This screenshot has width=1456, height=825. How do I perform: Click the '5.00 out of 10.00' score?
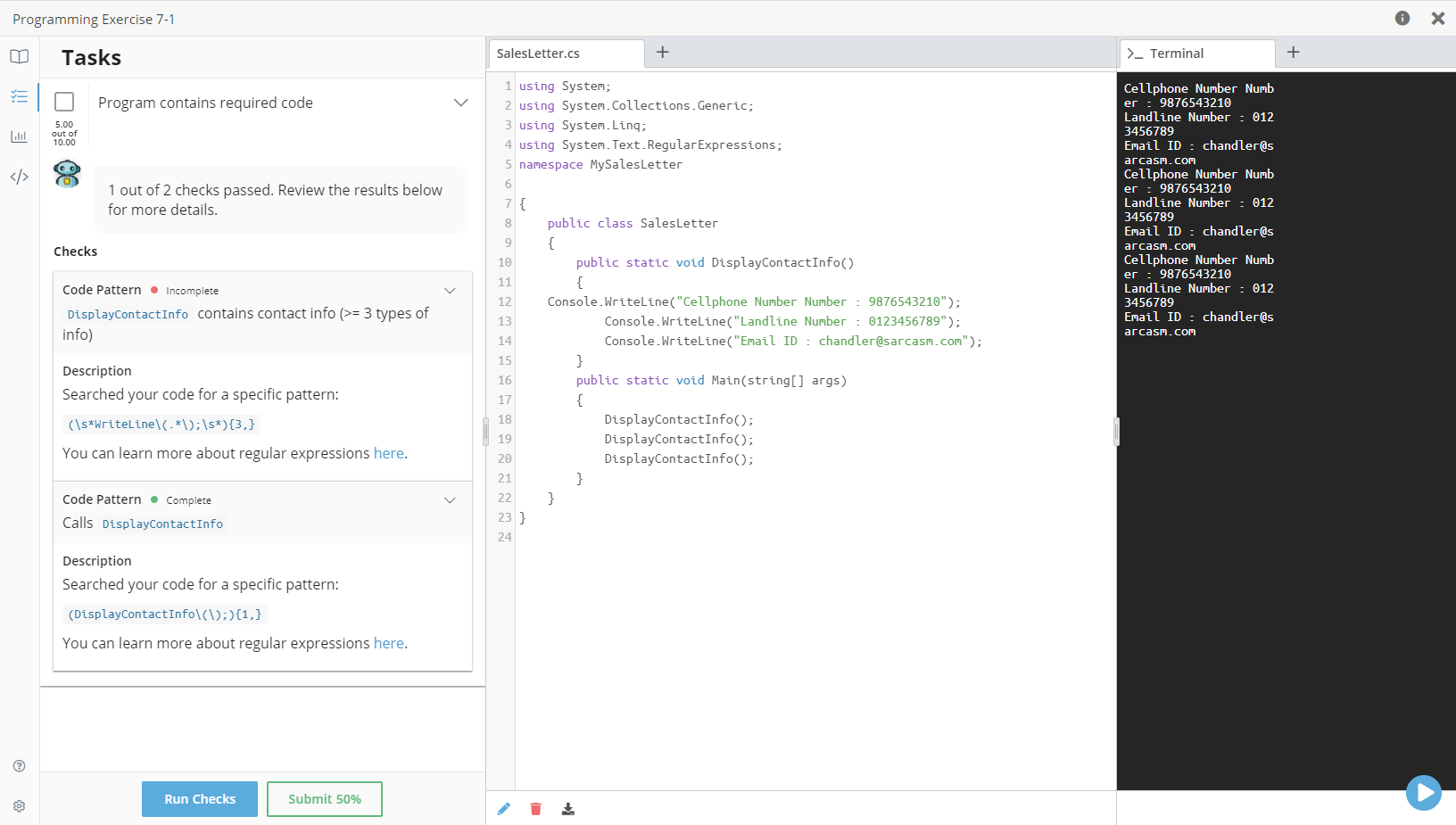point(64,134)
